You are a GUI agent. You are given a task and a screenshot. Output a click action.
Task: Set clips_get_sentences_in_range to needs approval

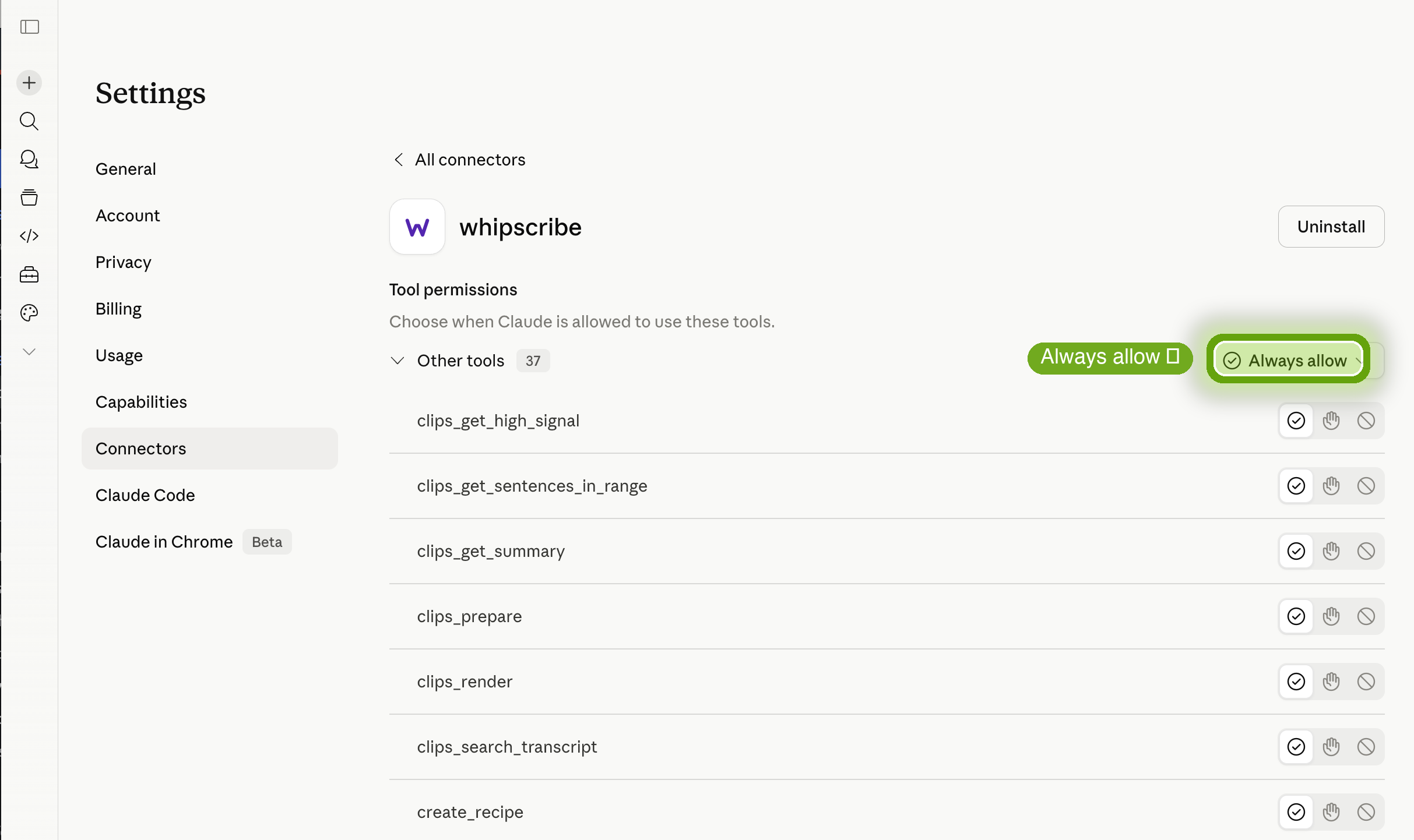1331,486
